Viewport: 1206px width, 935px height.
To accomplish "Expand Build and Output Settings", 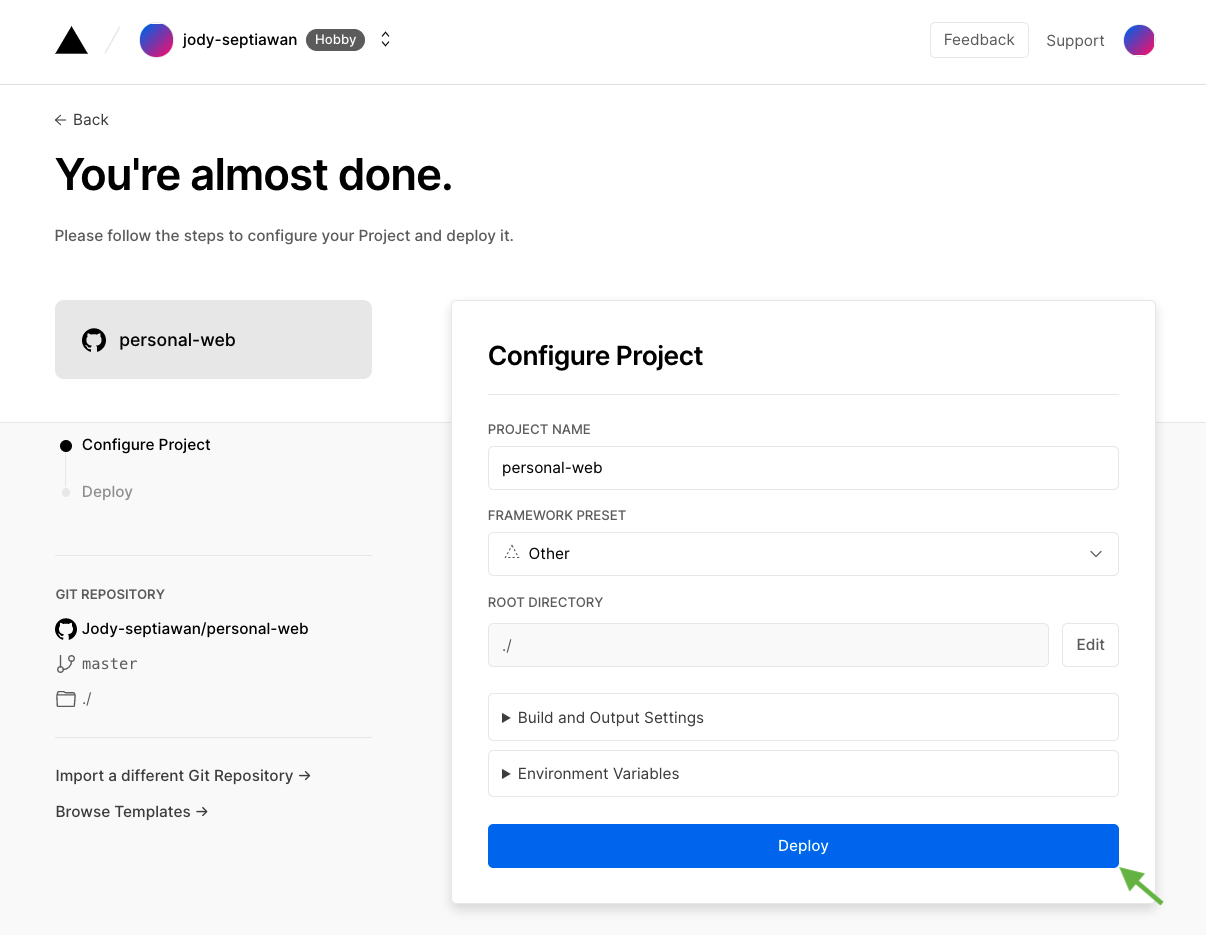I will (803, 717).
